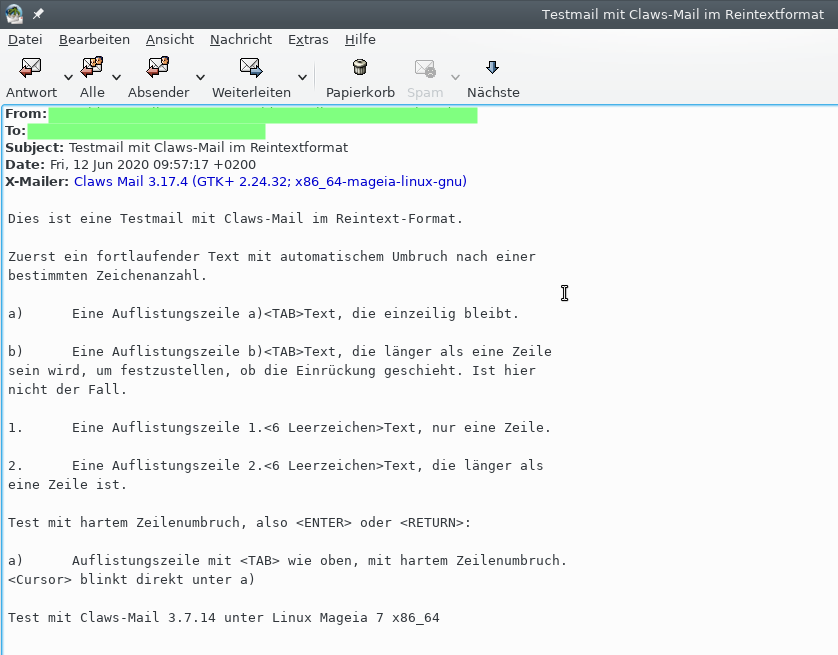This screenshot has height=655, width=838.
Task: Expand the Antwort dropdown arrow
Action: pos(68,77)
